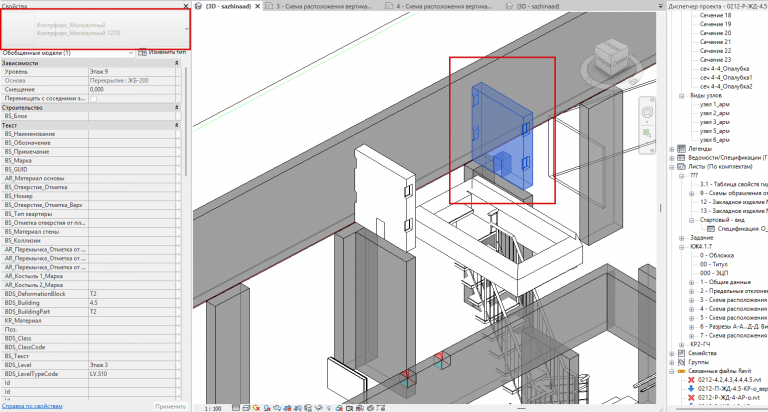Expand the Задание tree node
768x412 pixels.
[x=681, y=238]
